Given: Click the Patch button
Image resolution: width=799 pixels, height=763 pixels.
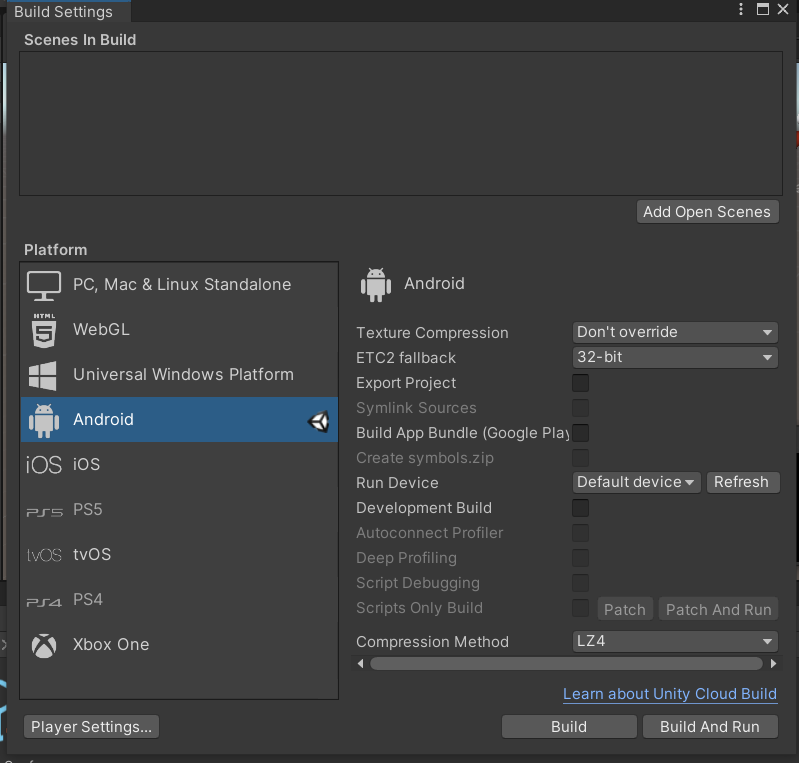Looking at the screenshot, I should [x=625, y=609].
